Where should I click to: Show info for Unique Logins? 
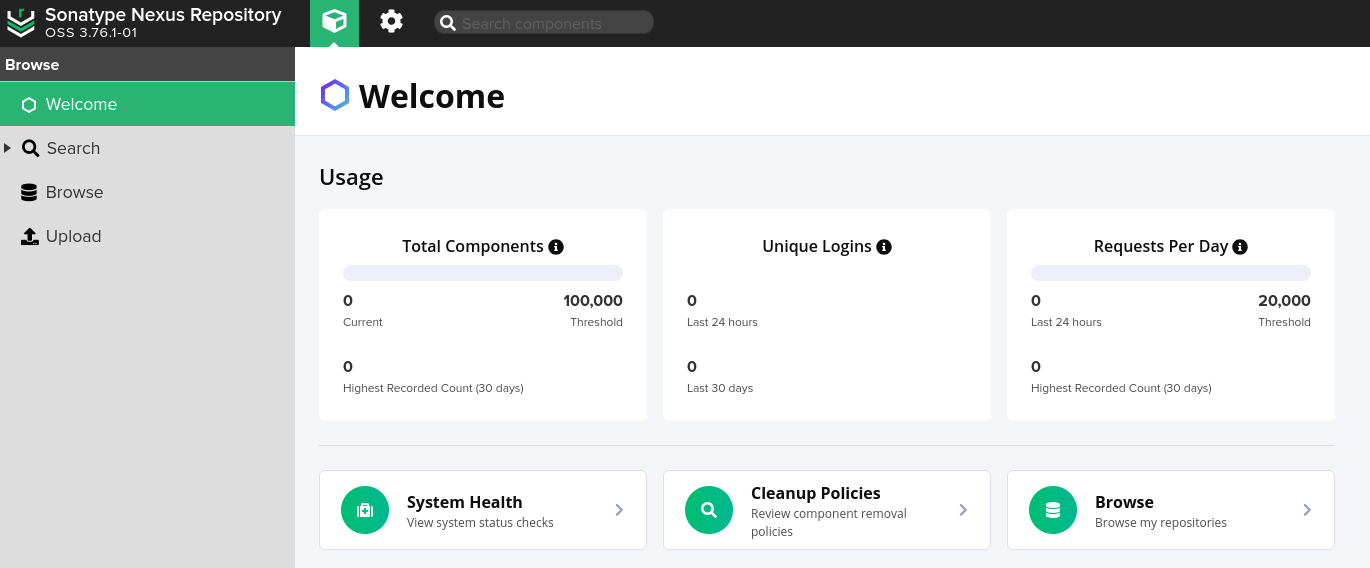(884, 247)
